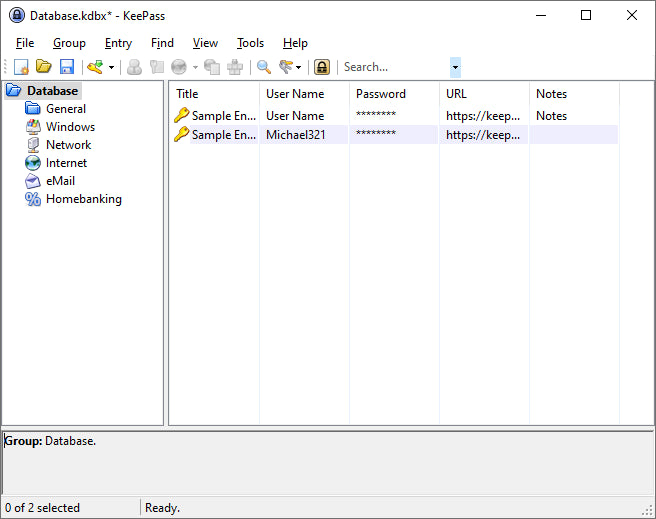Image resolution: width=656 pixels, height=519 pixels.
Task: Select the Database root group
Action: tap(52, 91)
